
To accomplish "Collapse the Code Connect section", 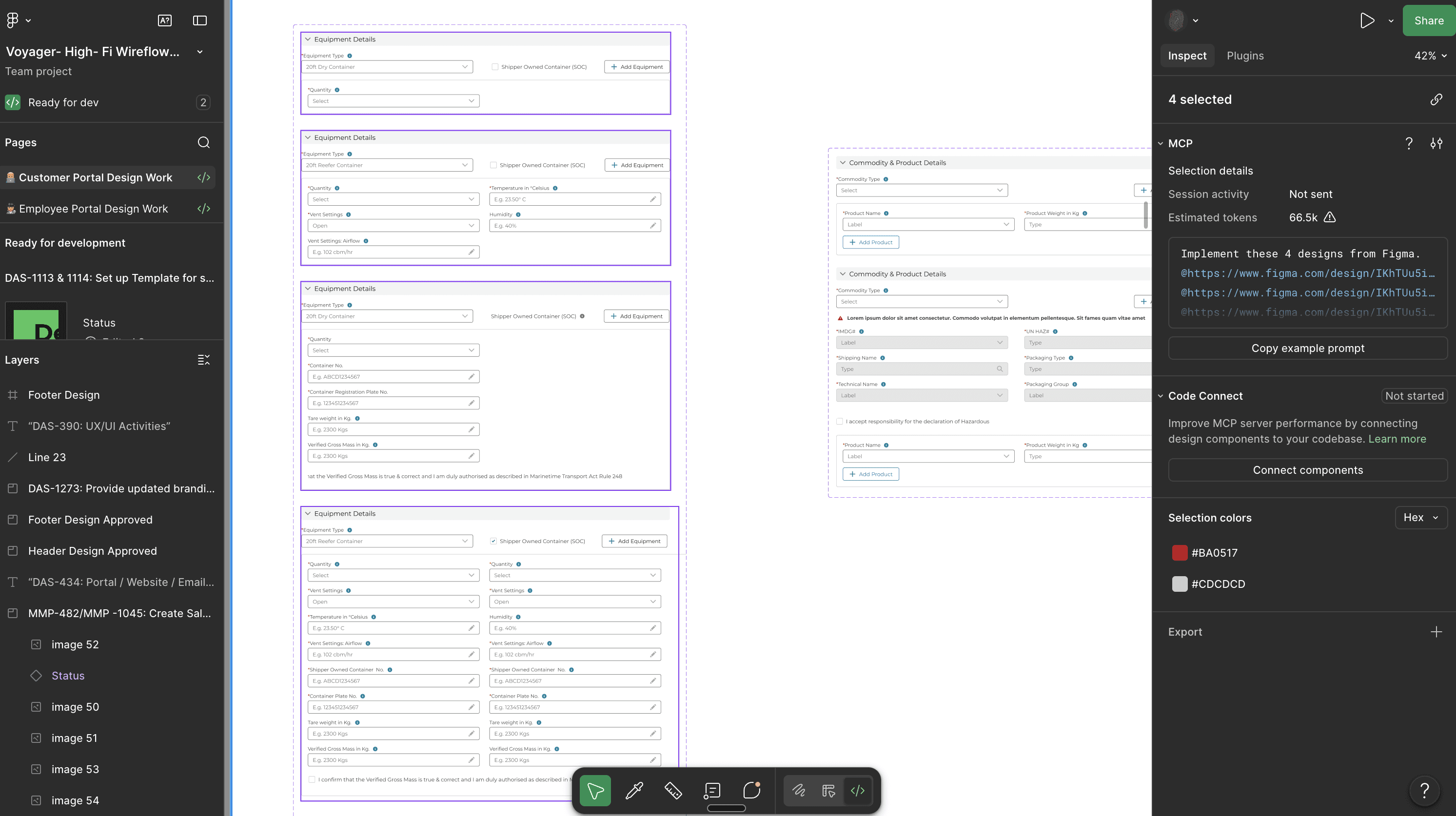I will click(1161, 396).
